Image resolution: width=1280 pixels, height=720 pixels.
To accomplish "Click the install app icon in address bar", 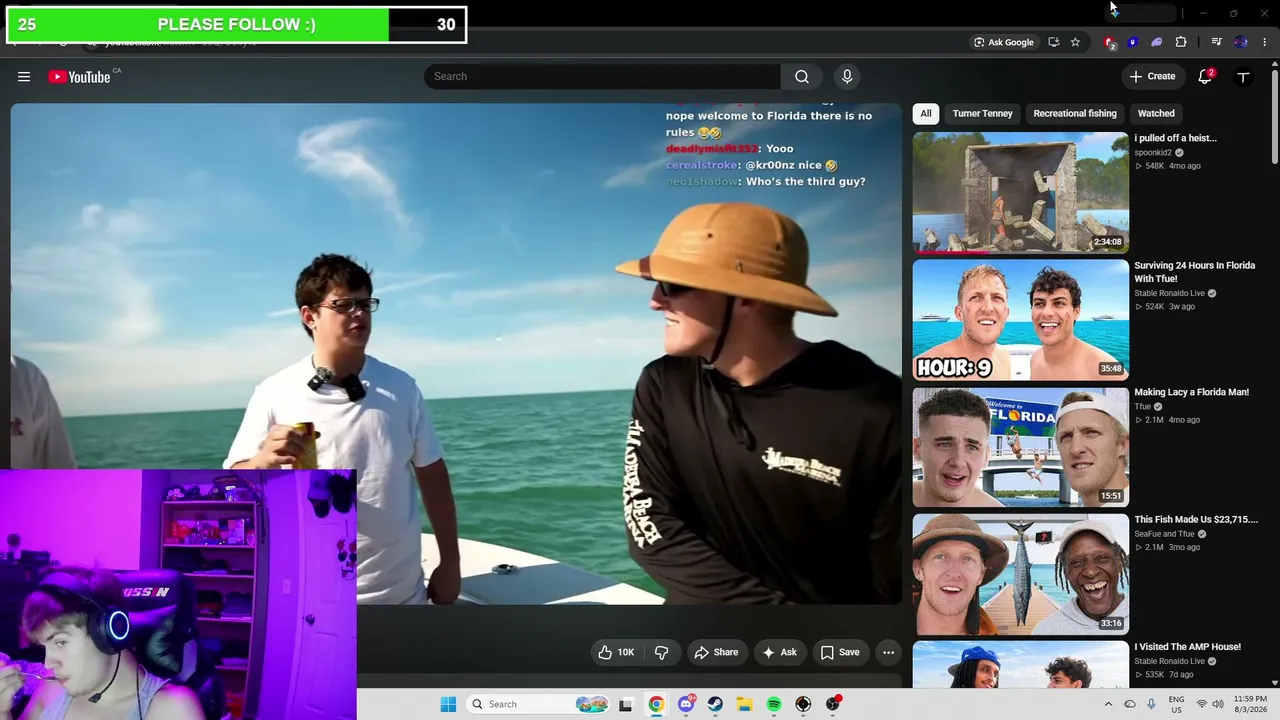I will pyautogui.click(x=1053, y=42).
